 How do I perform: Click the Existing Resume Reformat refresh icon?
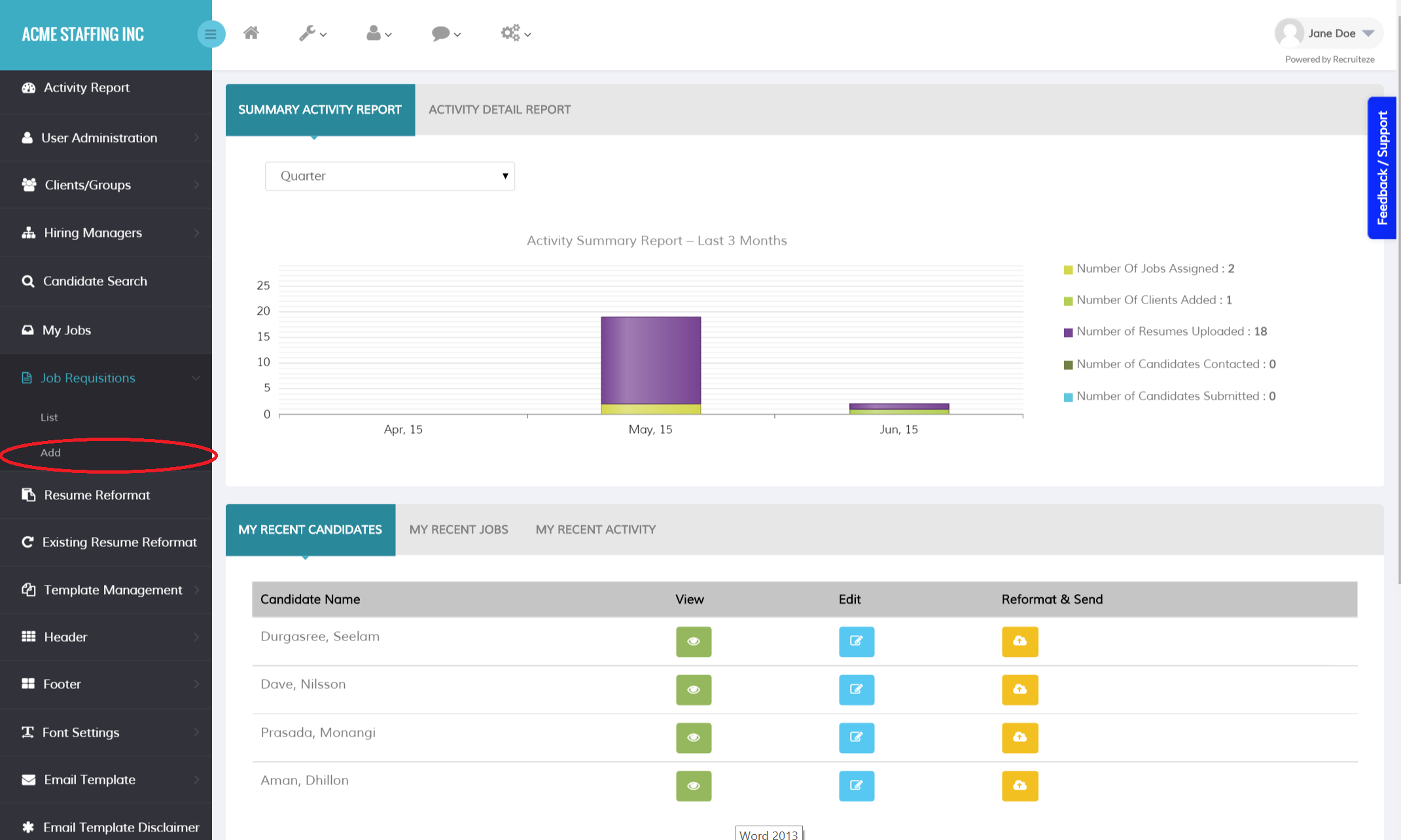[28, 542]
